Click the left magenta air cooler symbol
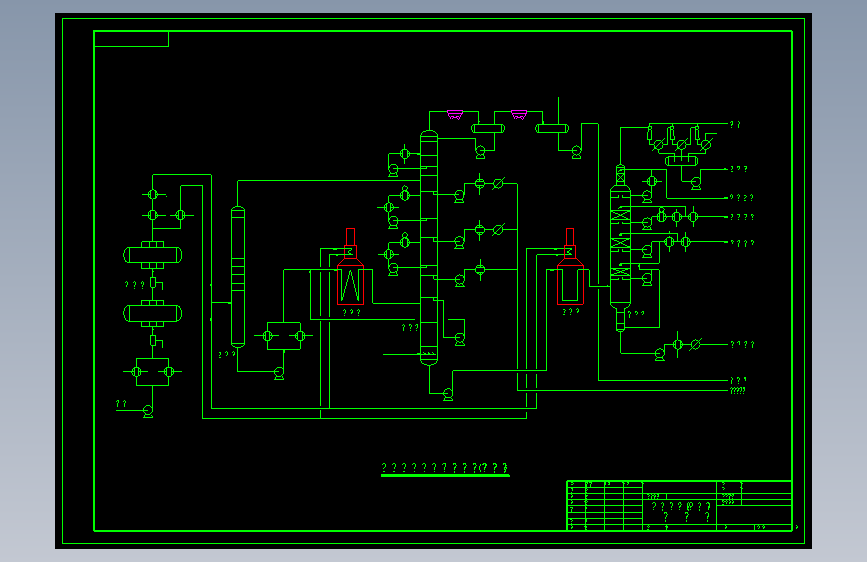 (455, 115)
